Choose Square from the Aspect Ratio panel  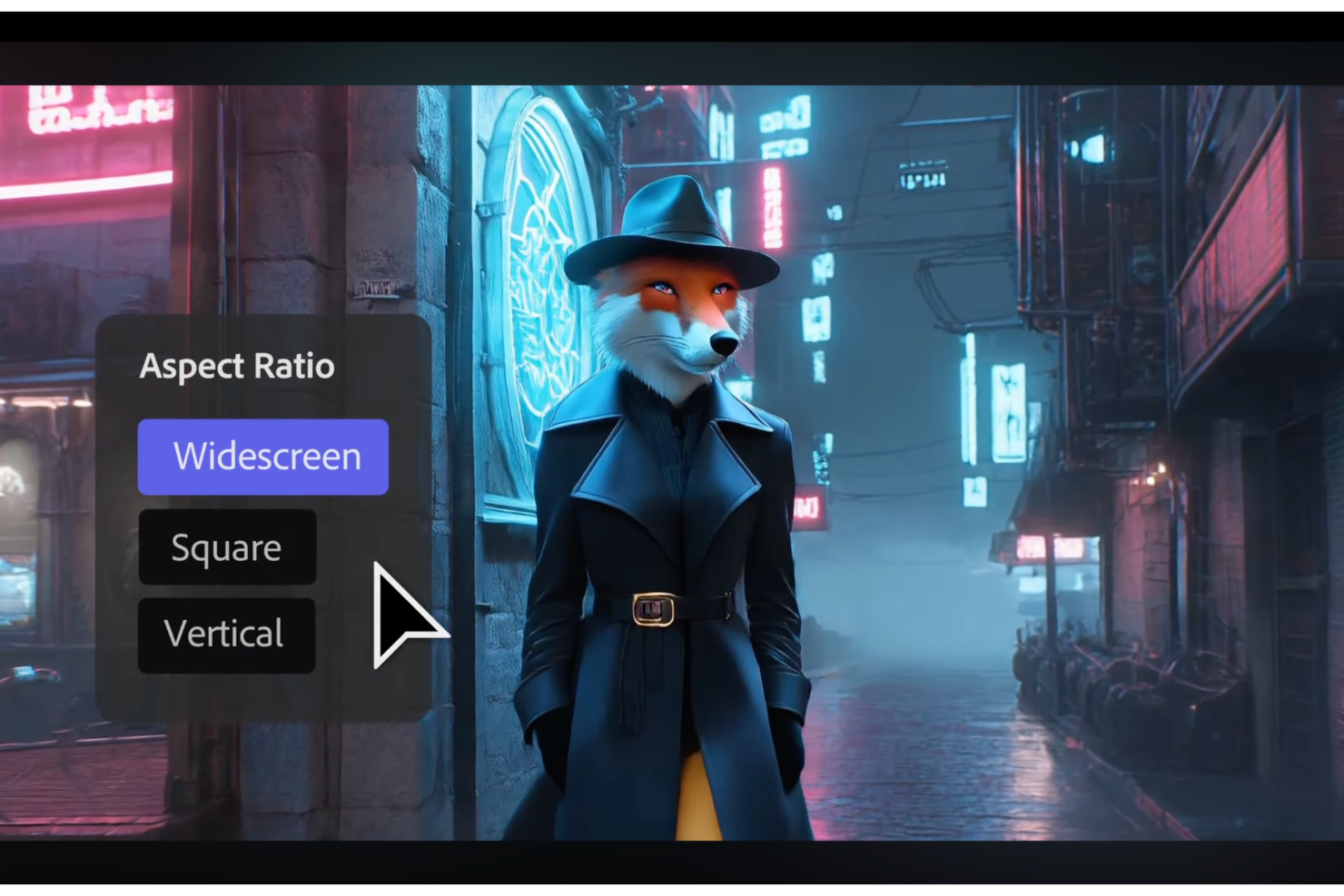click(x=227, y=547)
